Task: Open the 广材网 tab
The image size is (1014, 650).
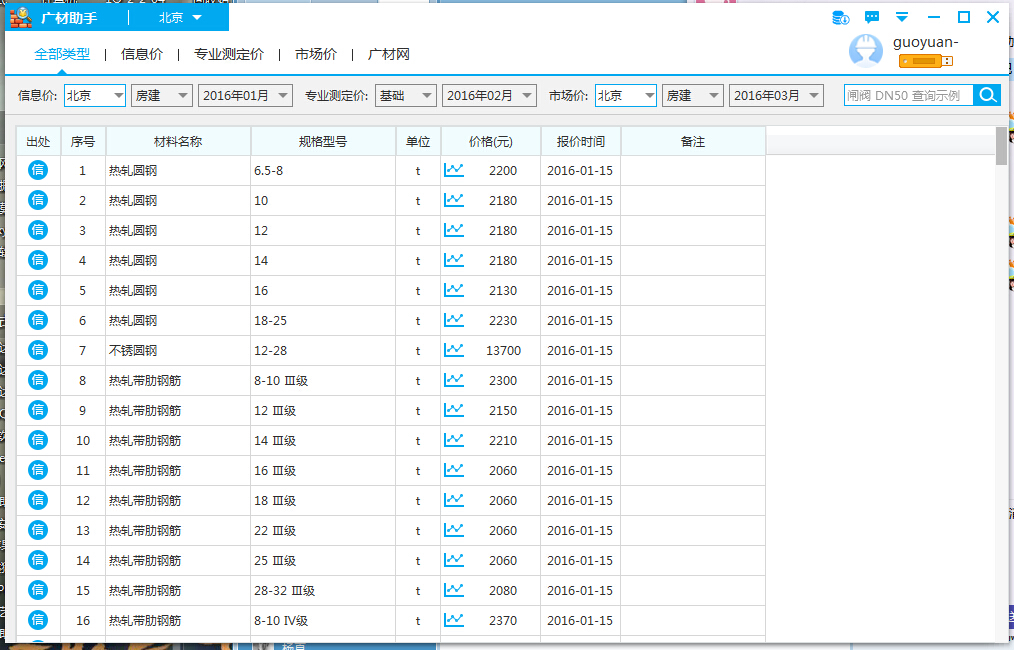Action: [x=389, y=54]
